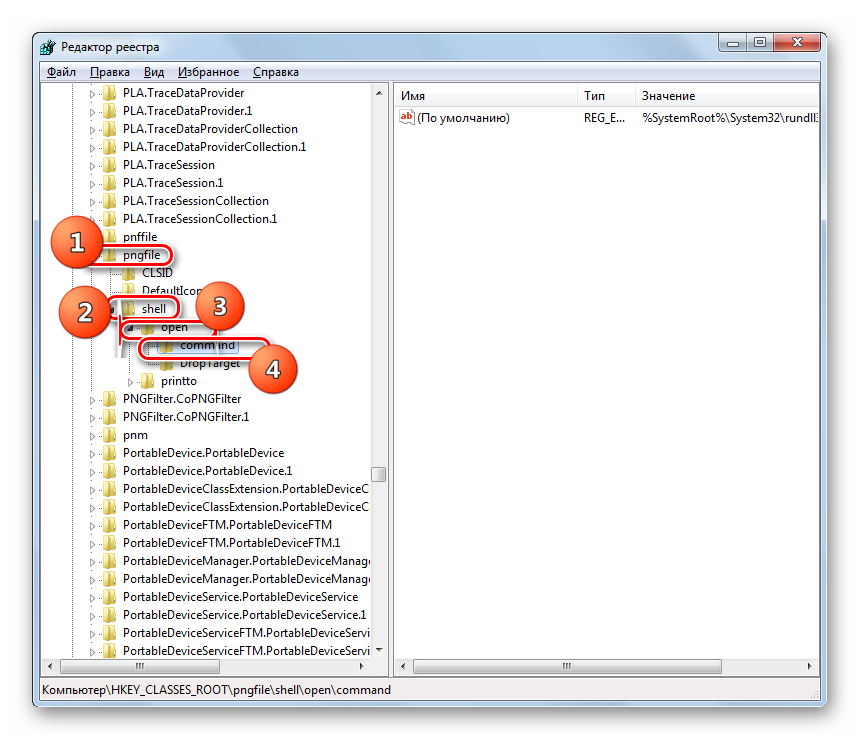Screen dimensions: 860x740
Task: Expand the PortableDeviceFTM.PortableDeviceFTM key
Action: pyautogui.click(x=92, y=525)
